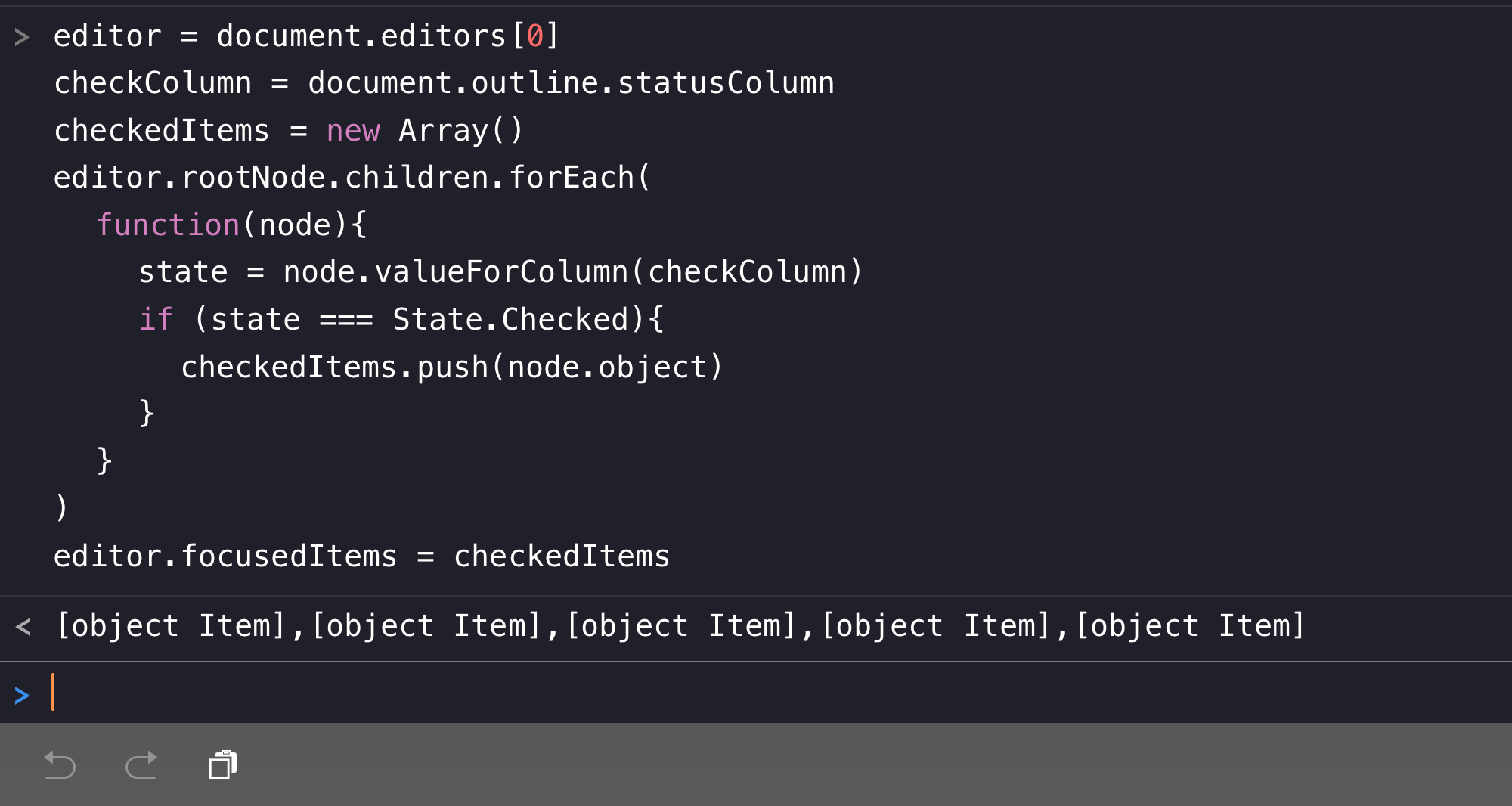
Task: Click the pink 'function' keyword
Action: pos(168,225)
